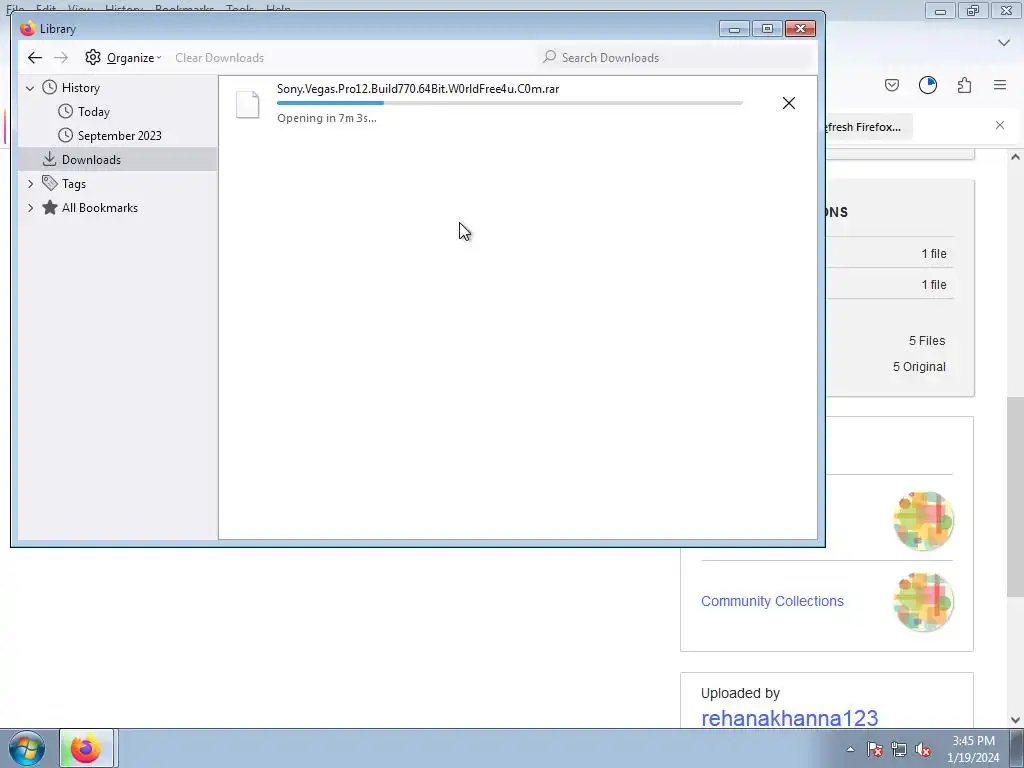
Task: Open Action Center flag icon
Action: click(x=874, y=750)
